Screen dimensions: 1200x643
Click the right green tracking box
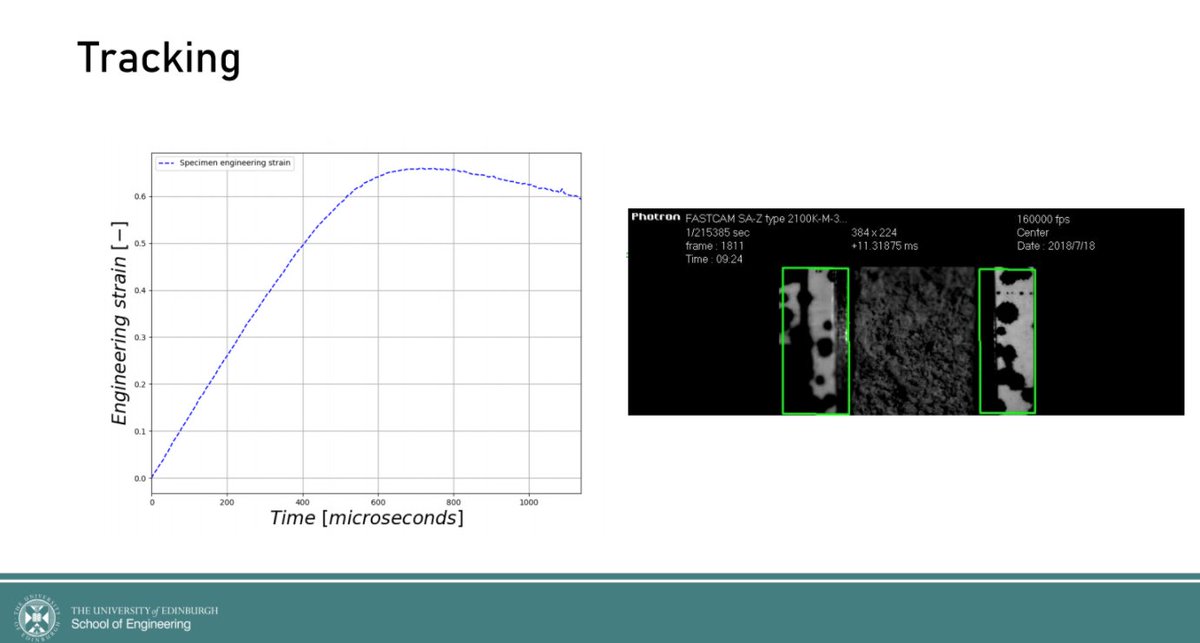click(1007, 340)
